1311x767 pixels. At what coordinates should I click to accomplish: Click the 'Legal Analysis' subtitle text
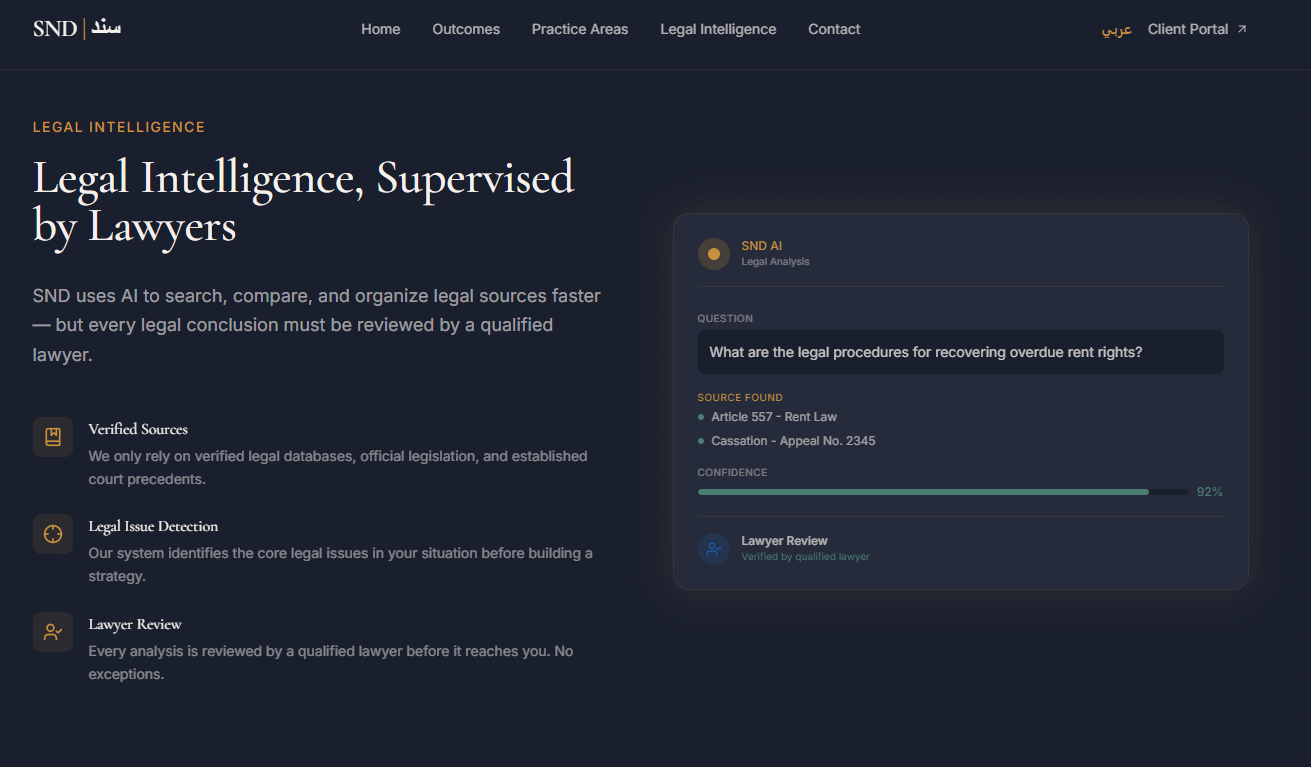pyautogui.click(x=775, y=262)
